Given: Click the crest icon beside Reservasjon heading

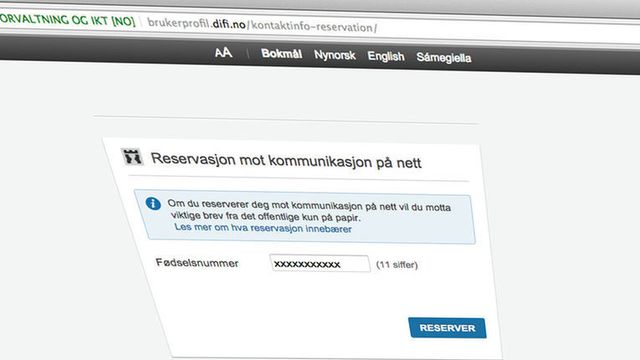Looking at the screenshot, I should coord(133,156).
